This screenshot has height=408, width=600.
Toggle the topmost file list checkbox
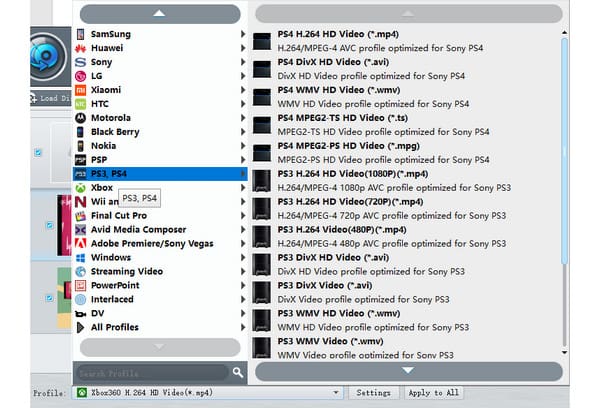(x=38, y=153)
